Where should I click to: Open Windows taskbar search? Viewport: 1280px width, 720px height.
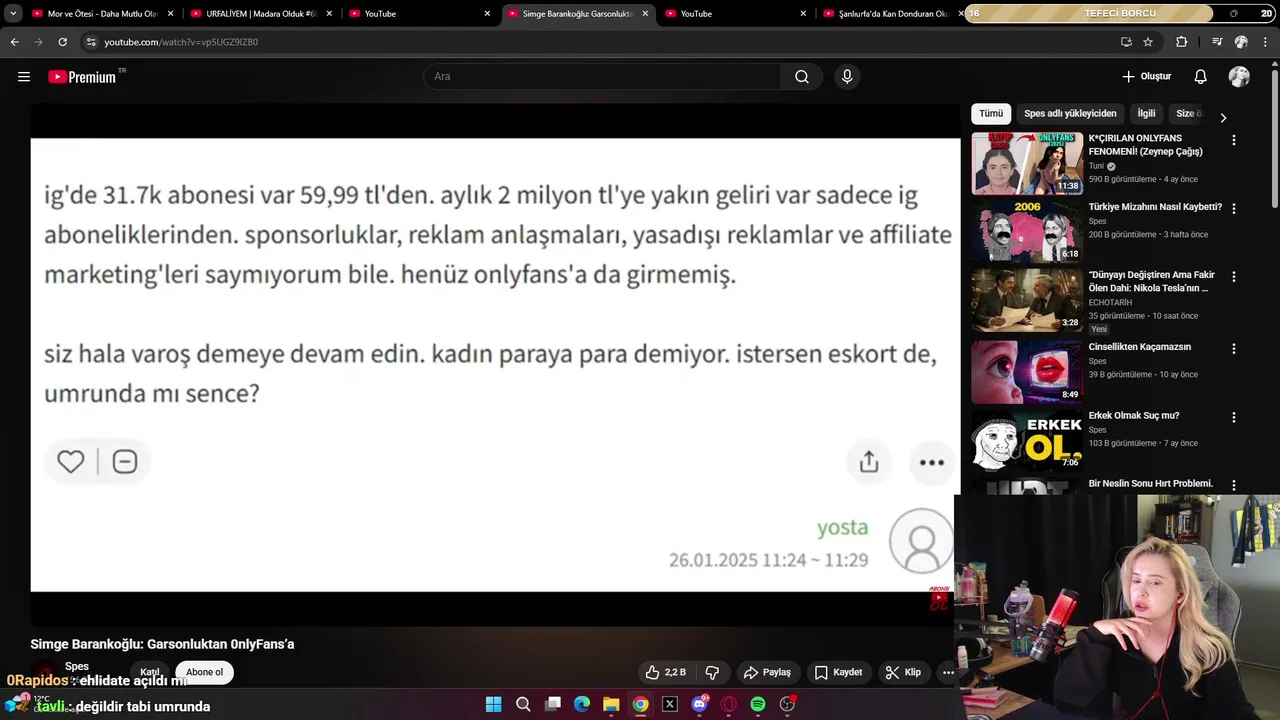pos(523,704)
